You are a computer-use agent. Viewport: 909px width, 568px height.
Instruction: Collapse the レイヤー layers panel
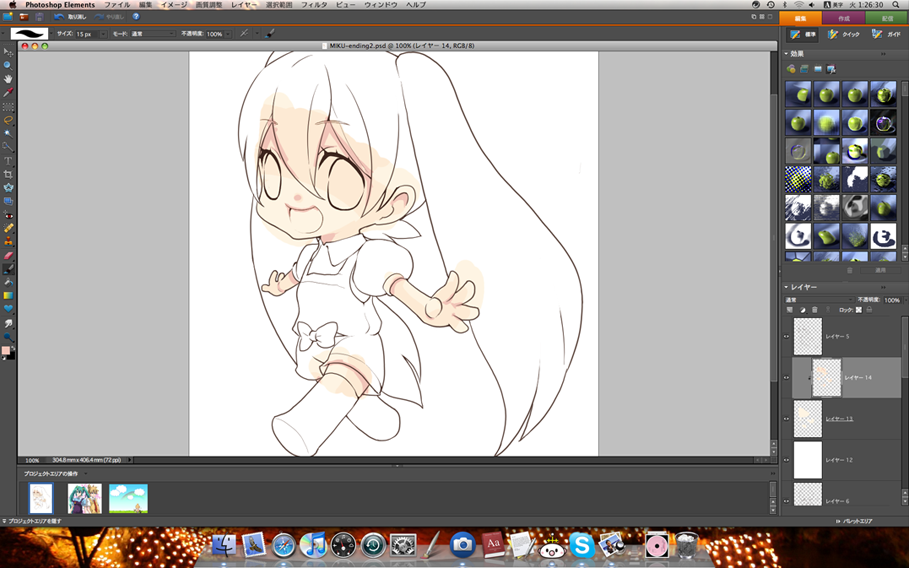[787, 287]
